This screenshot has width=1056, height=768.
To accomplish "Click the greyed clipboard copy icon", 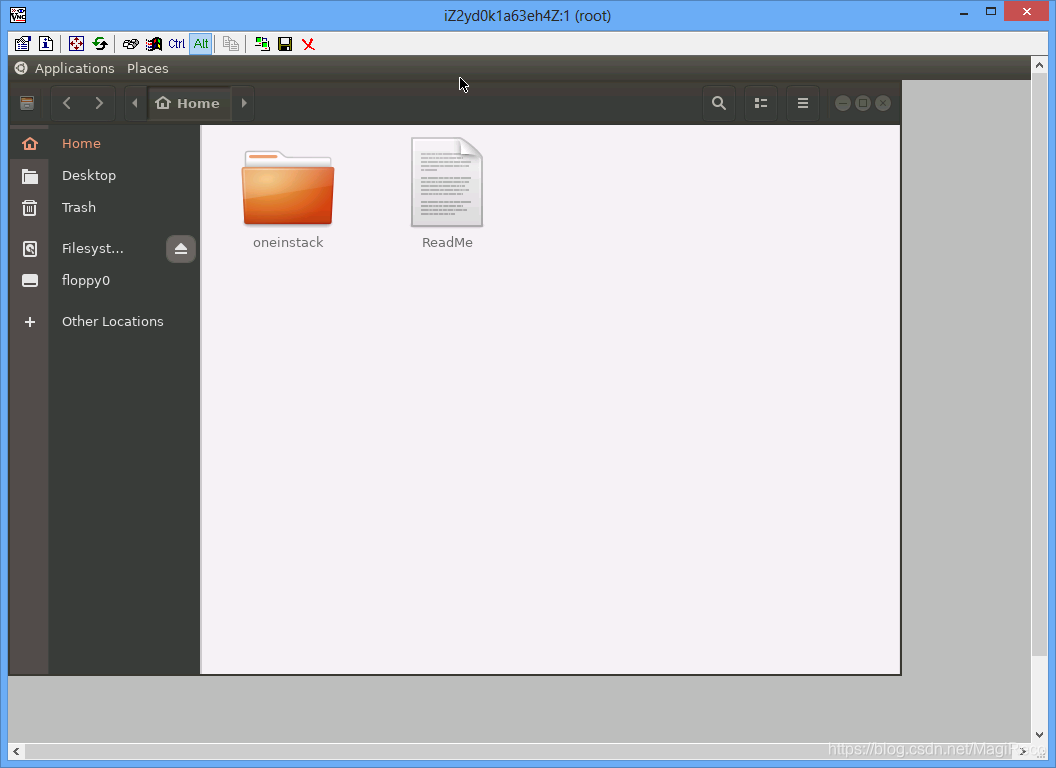I will tap(231, 44).
